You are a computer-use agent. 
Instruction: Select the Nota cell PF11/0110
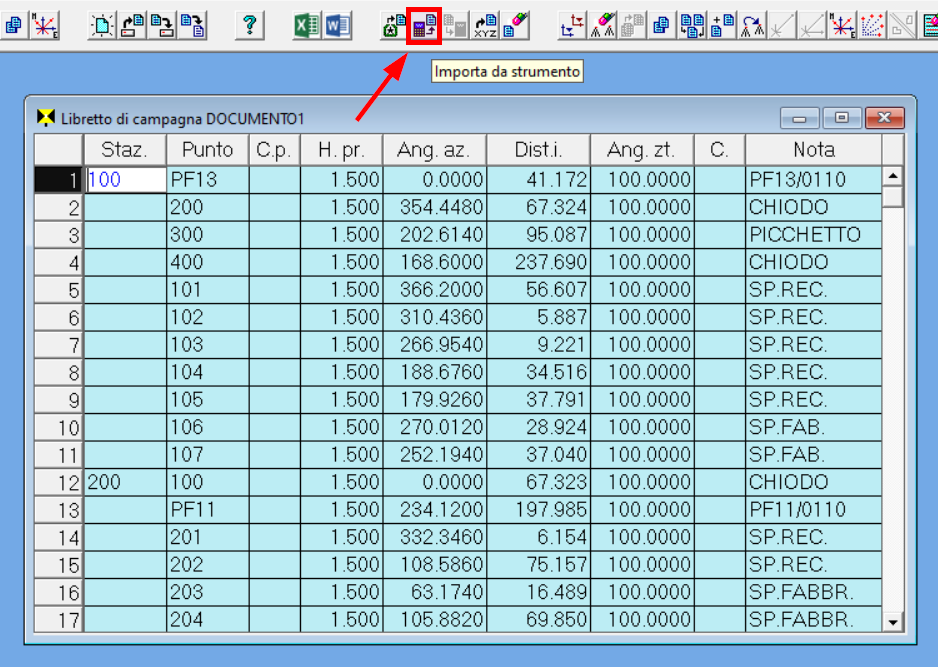pos(814,510)
